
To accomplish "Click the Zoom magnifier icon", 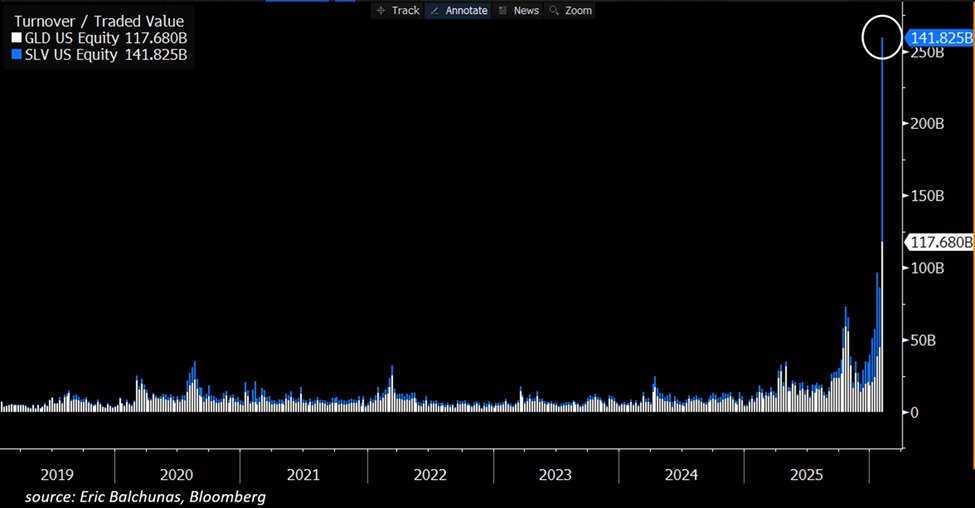I will point(554,11).
